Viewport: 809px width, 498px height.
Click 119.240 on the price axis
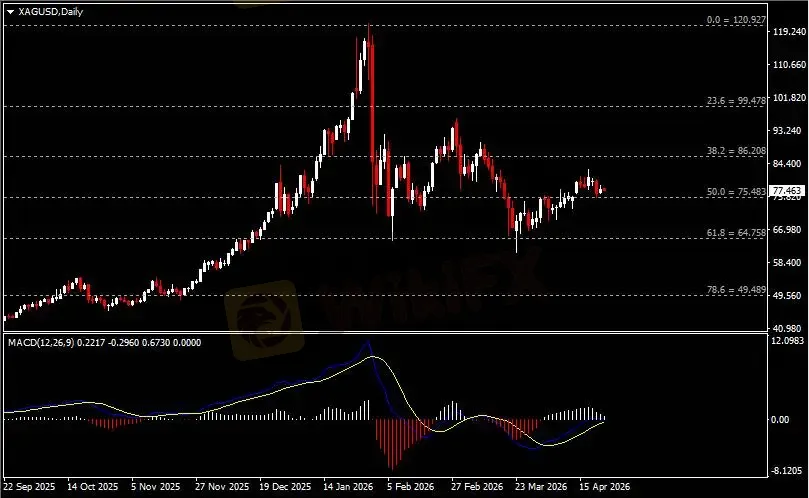click(789, 31)
